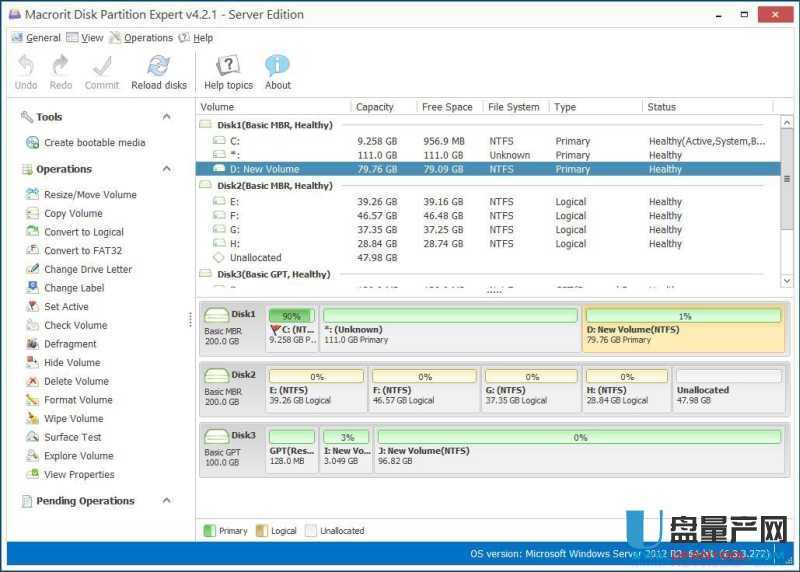The width and height of the screenshot is (800, 572).
Task: Click Create bootable media icon
Action: tap(33, 143)
